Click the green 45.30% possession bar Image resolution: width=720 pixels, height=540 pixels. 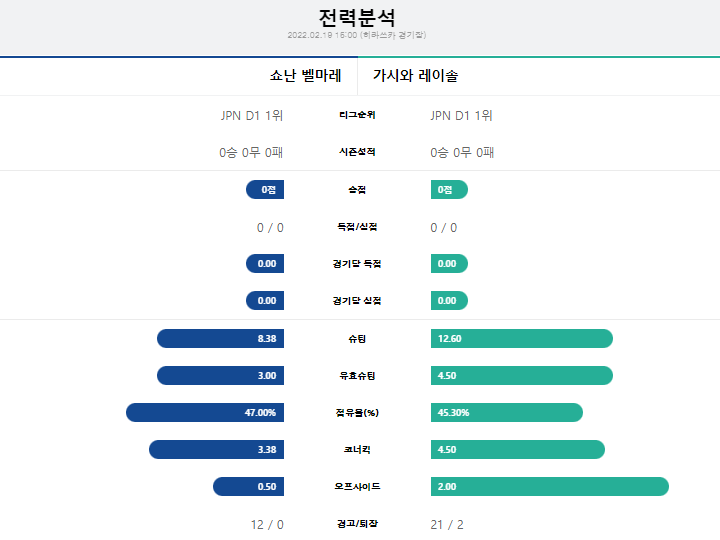506,412
